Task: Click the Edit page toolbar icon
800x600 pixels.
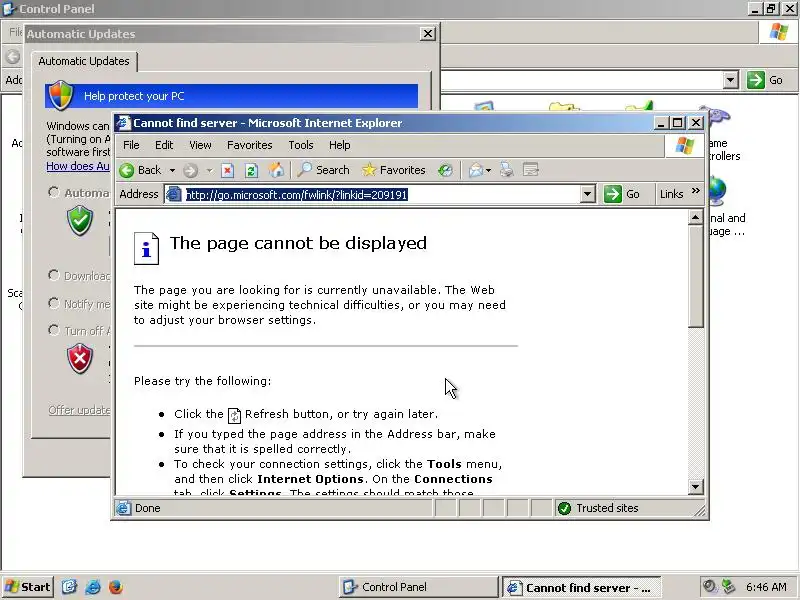Action: click(x=531, y=170)
